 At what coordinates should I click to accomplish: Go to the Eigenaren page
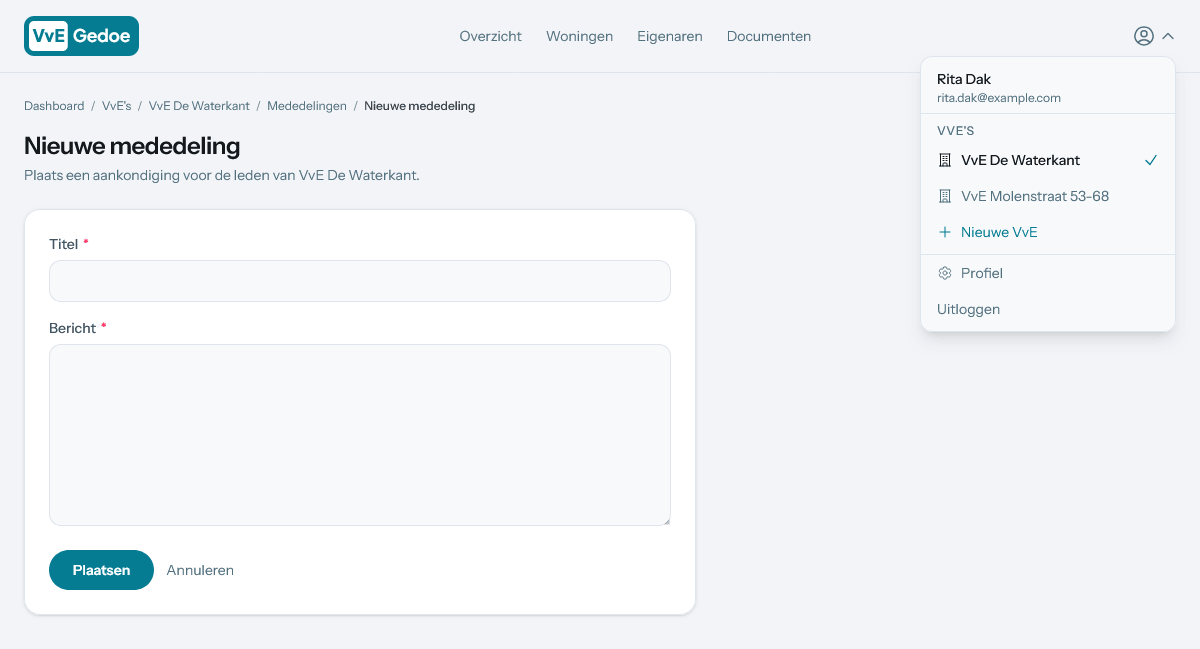[x=669, y=36]
